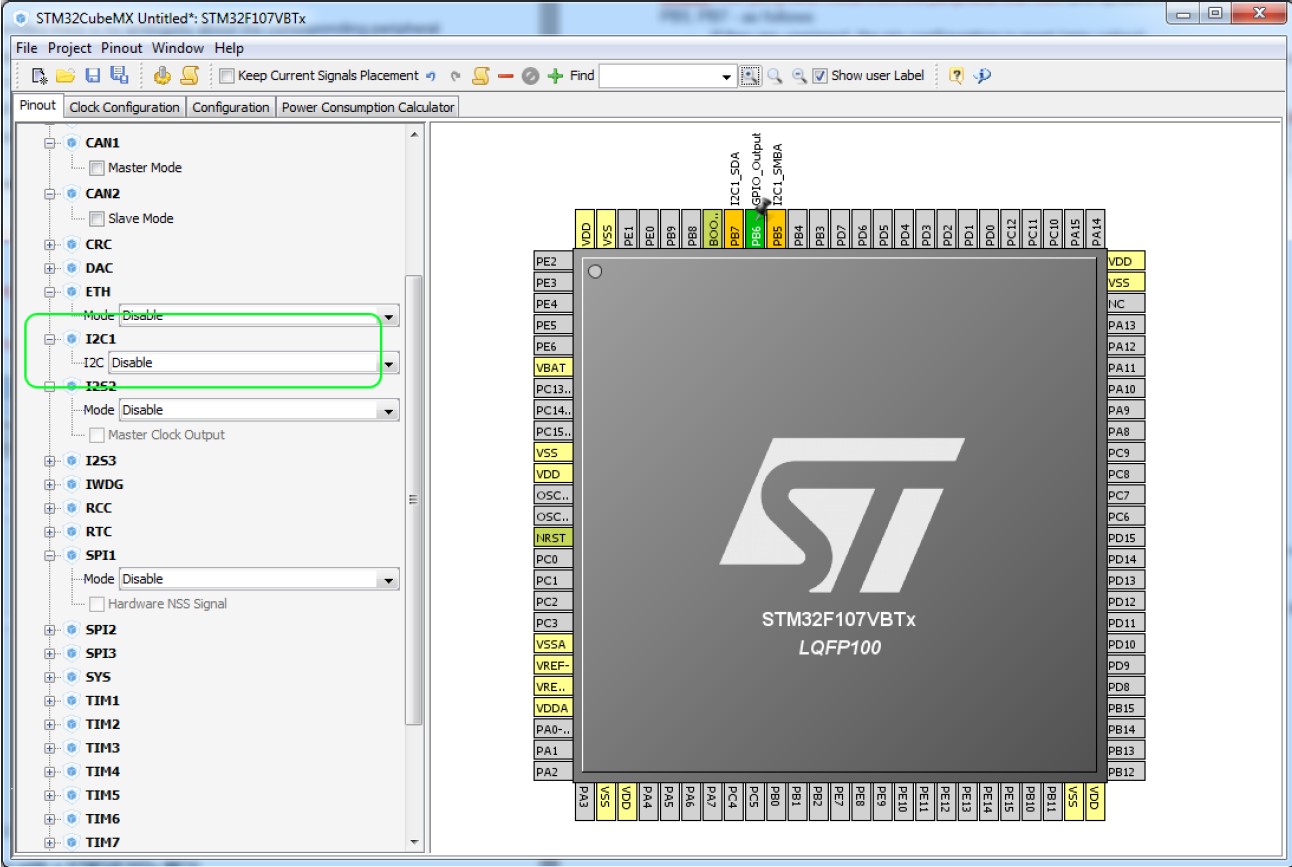Click the peripheral icon beside IWDG
The height and width of the screenshot is (867, 1292).
[72, 484]
